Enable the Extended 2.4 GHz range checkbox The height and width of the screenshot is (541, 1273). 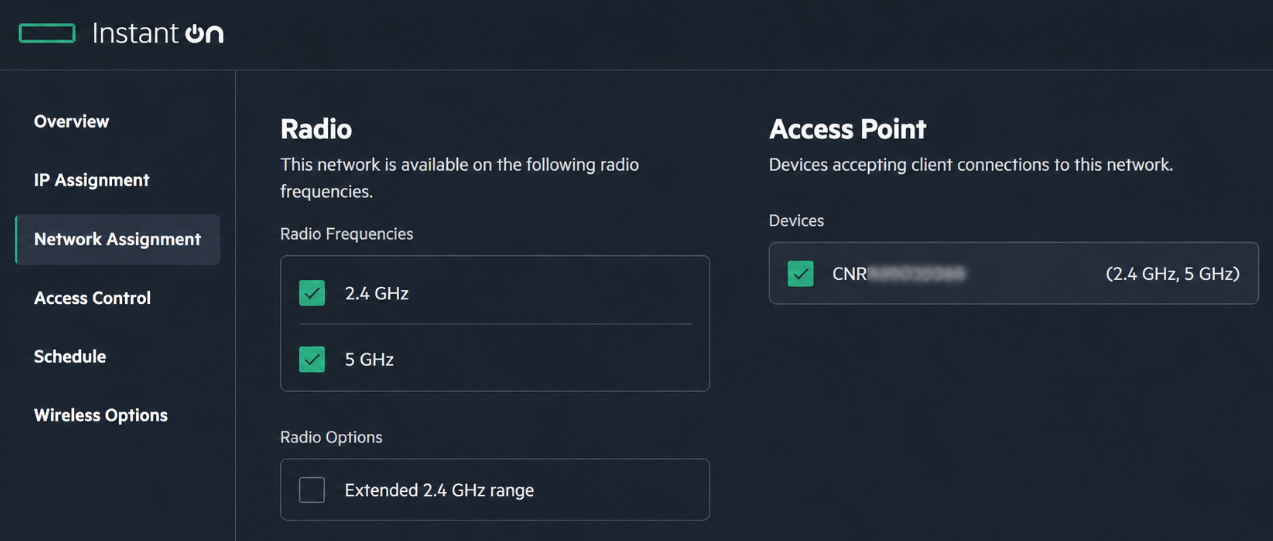click(312, 490)
